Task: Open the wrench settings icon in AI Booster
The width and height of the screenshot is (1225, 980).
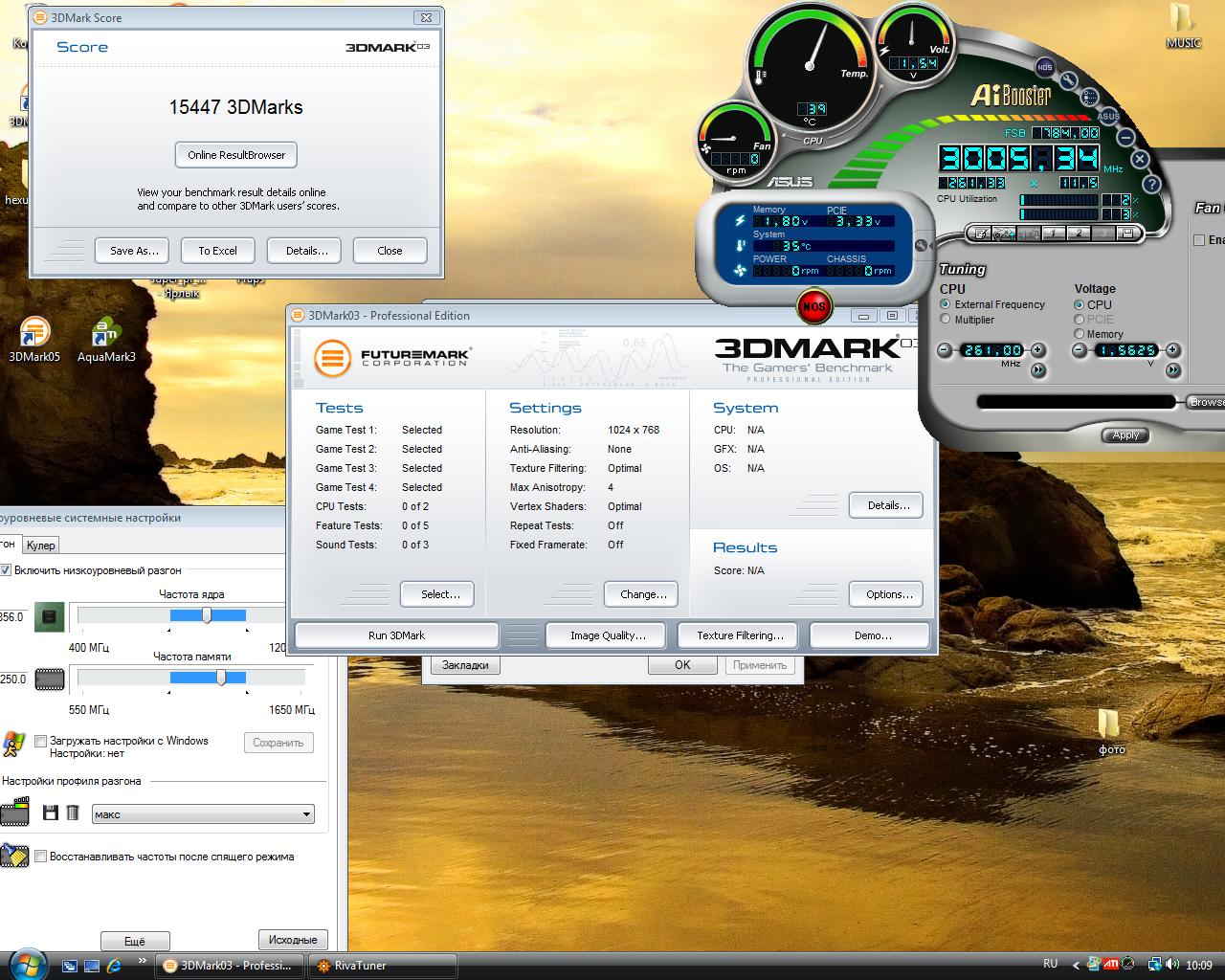Action: coord(1070,80)
